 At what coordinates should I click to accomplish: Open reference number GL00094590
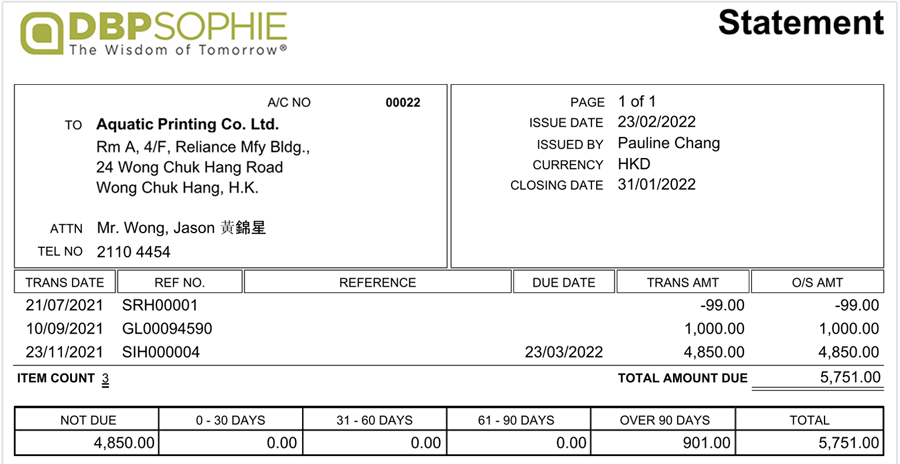(x=167, y=328)
